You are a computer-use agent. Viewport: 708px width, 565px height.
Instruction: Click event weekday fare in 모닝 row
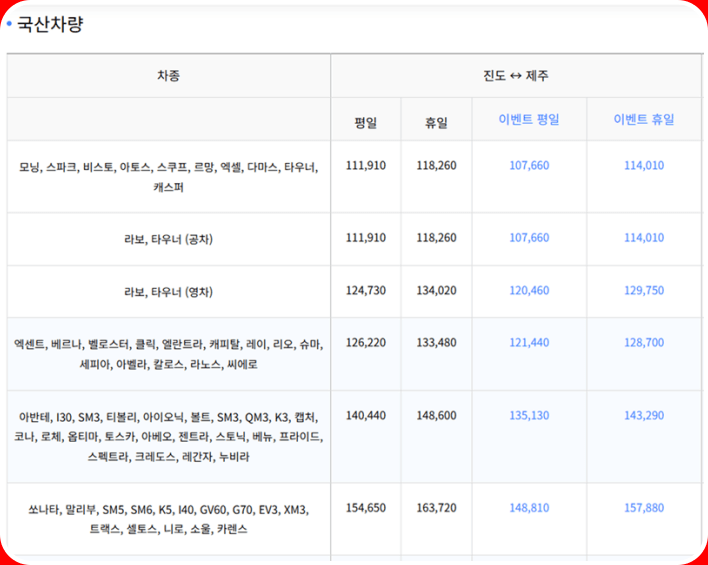click(529, 165)
